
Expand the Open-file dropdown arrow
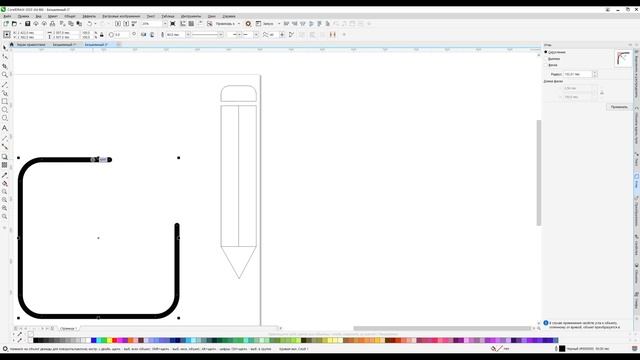coord(20,24)
